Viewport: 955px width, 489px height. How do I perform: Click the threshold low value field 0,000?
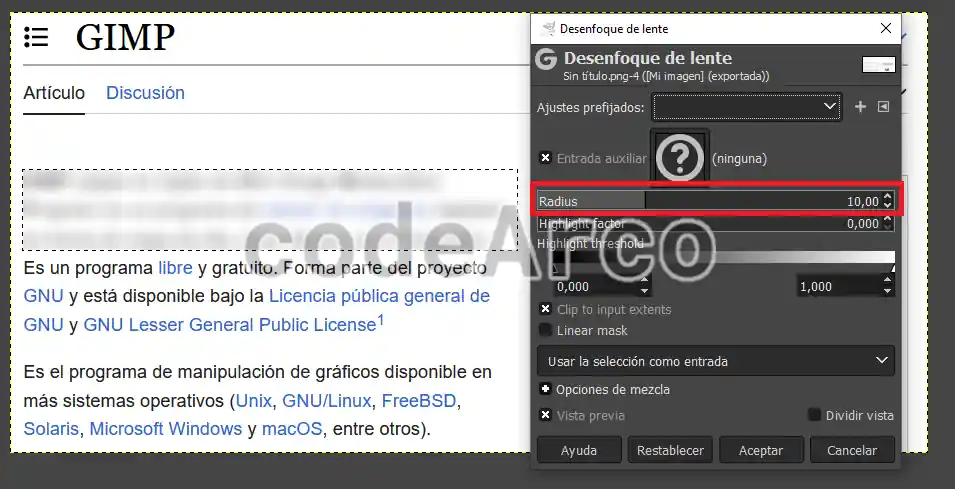pos(596,286)
